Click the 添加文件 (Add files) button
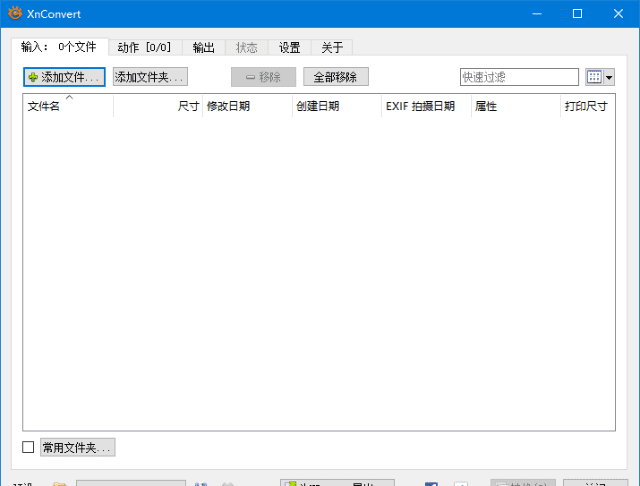The image size is (640, 486). point(64,77)
